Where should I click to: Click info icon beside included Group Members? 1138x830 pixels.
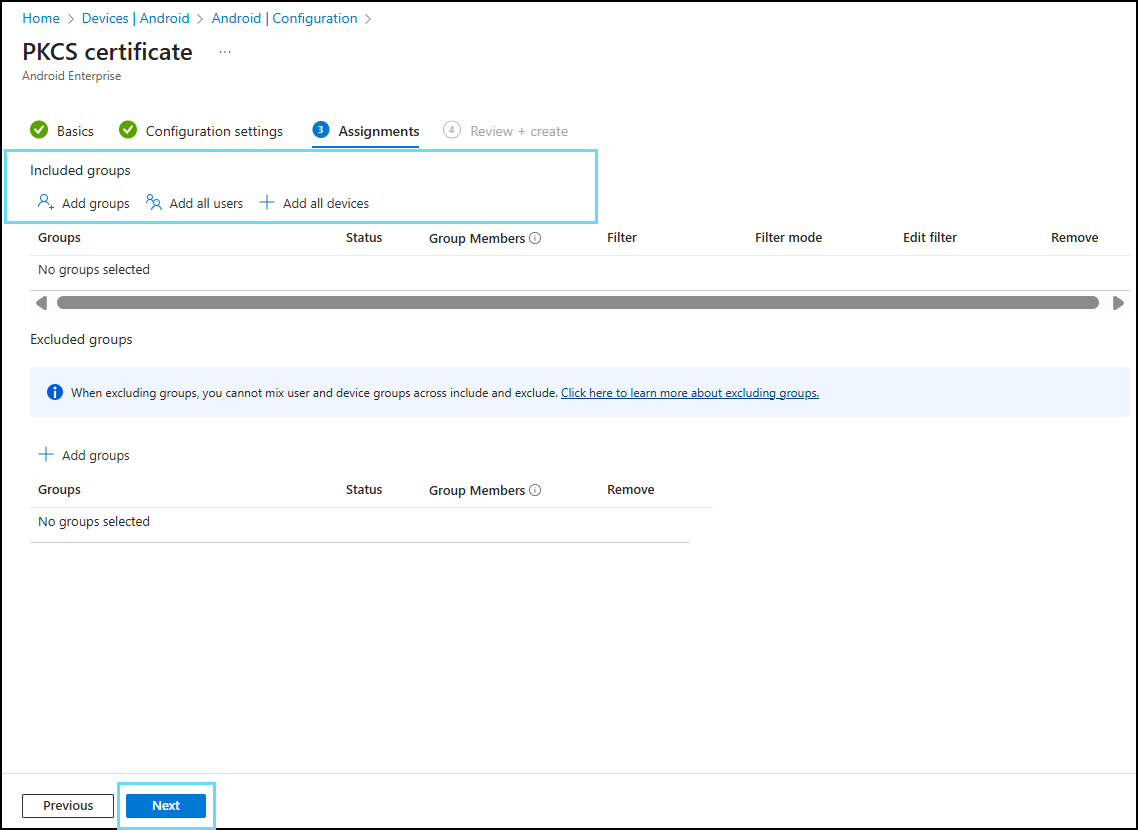(535, 239)
